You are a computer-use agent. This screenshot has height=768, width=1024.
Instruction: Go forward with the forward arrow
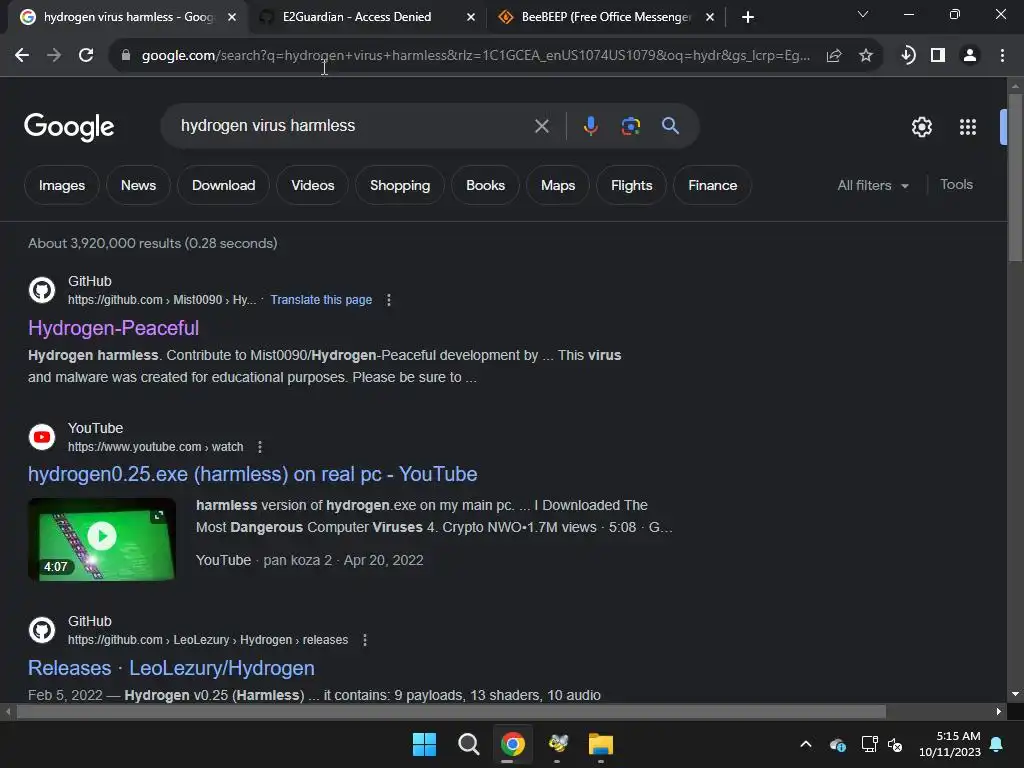tap(54, 56)
